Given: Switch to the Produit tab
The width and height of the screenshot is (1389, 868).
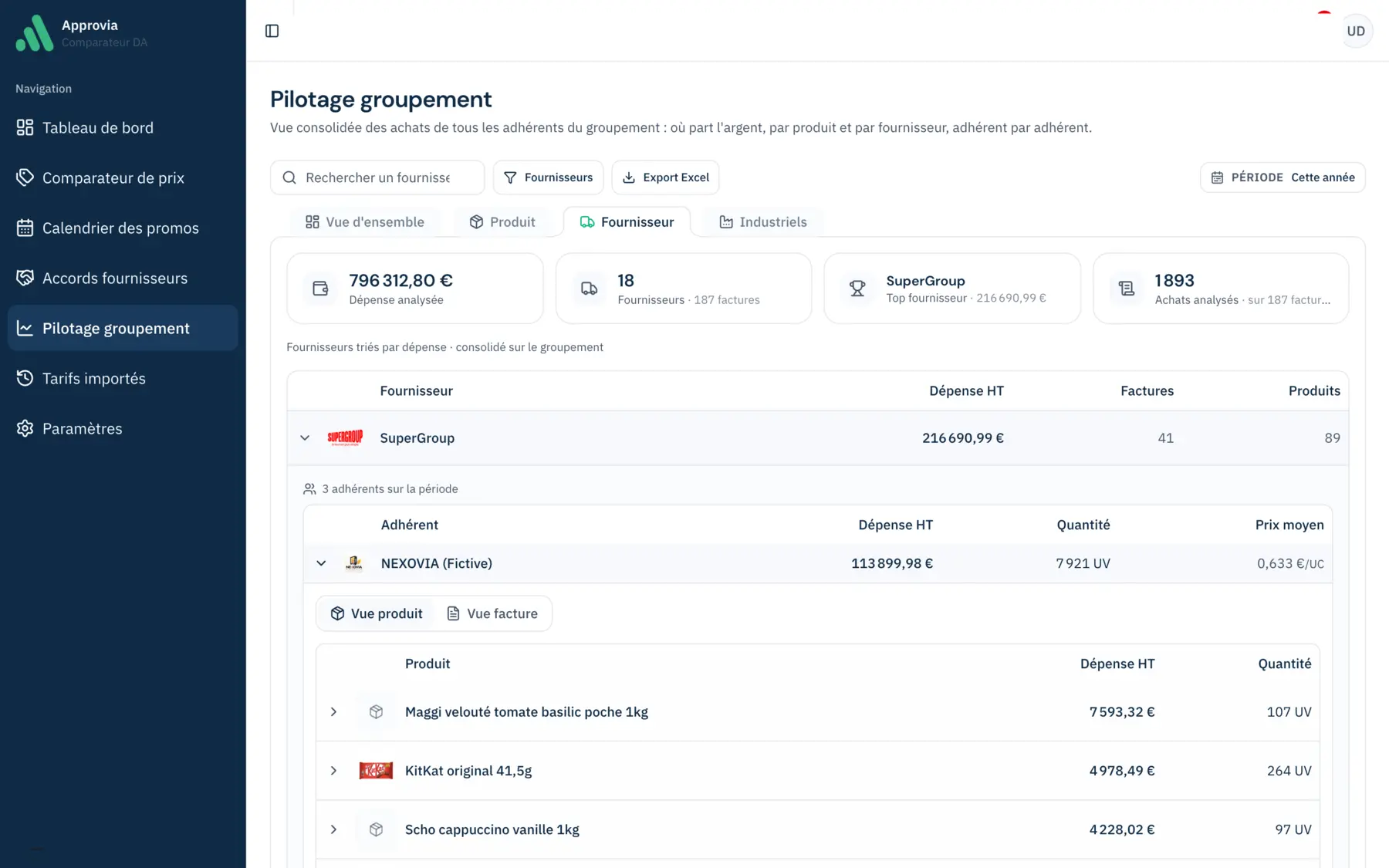Looking at the screenshot, I should pos(502,222).
